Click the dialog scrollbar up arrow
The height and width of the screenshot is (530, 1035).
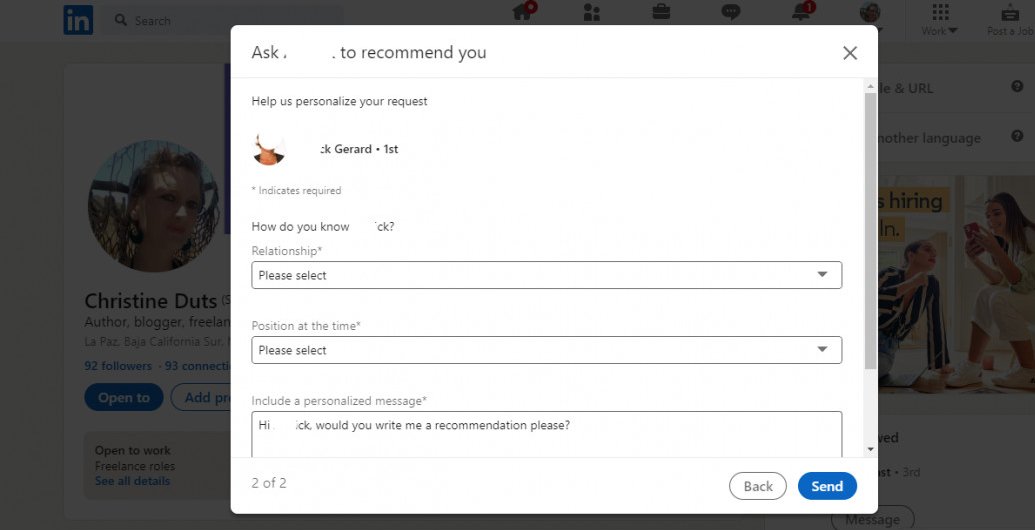[871, 86]
